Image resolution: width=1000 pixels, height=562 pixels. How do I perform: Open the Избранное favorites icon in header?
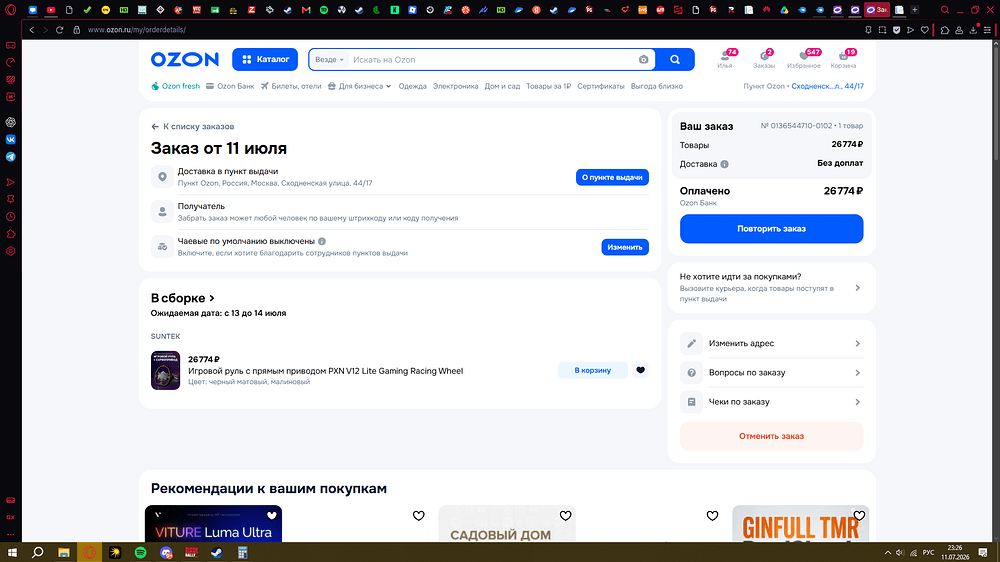pyautogui.click(x=804, y=59)
